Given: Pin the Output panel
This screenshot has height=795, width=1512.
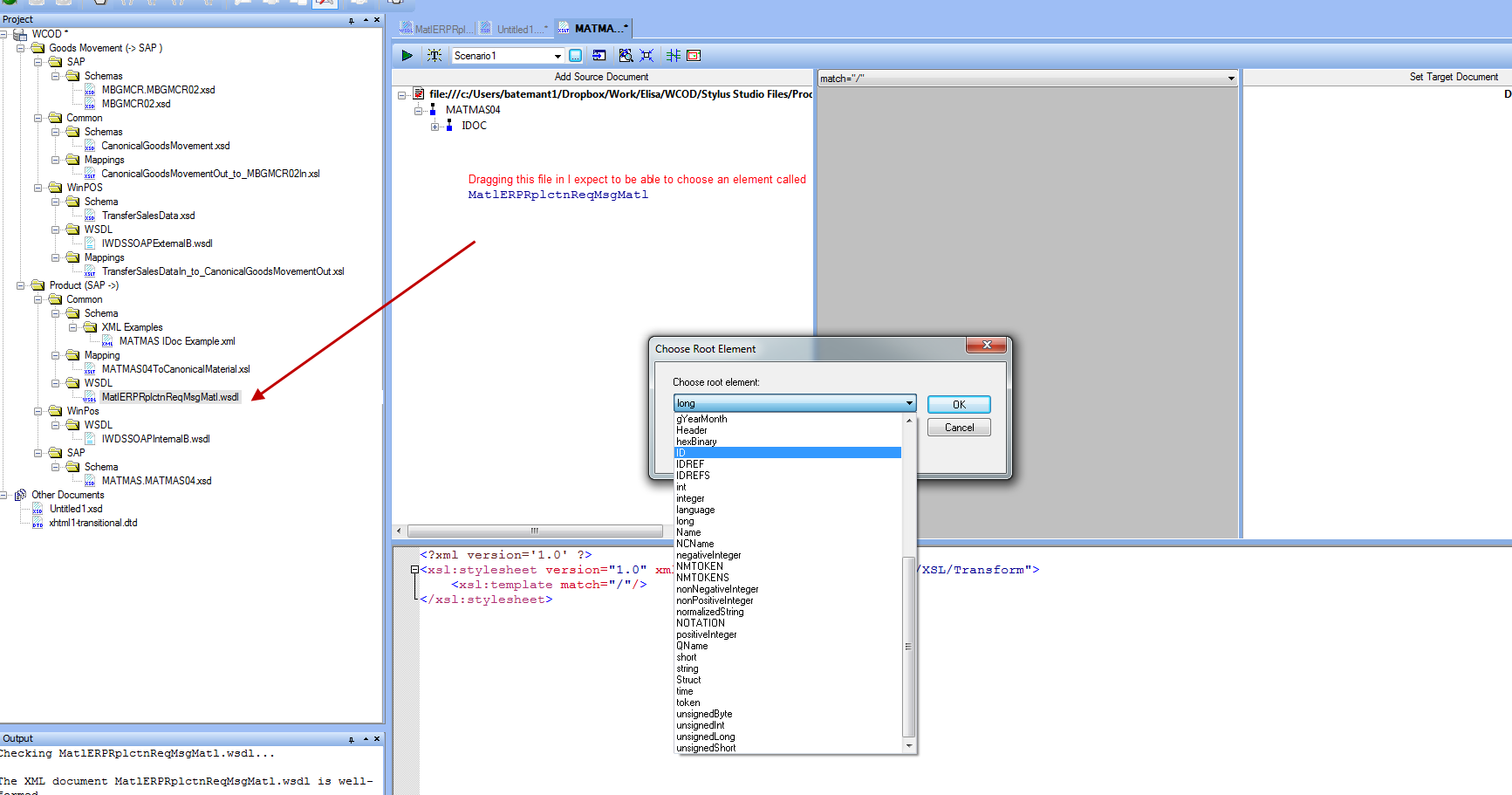Looking at the screenshot, I should (352, 739).
